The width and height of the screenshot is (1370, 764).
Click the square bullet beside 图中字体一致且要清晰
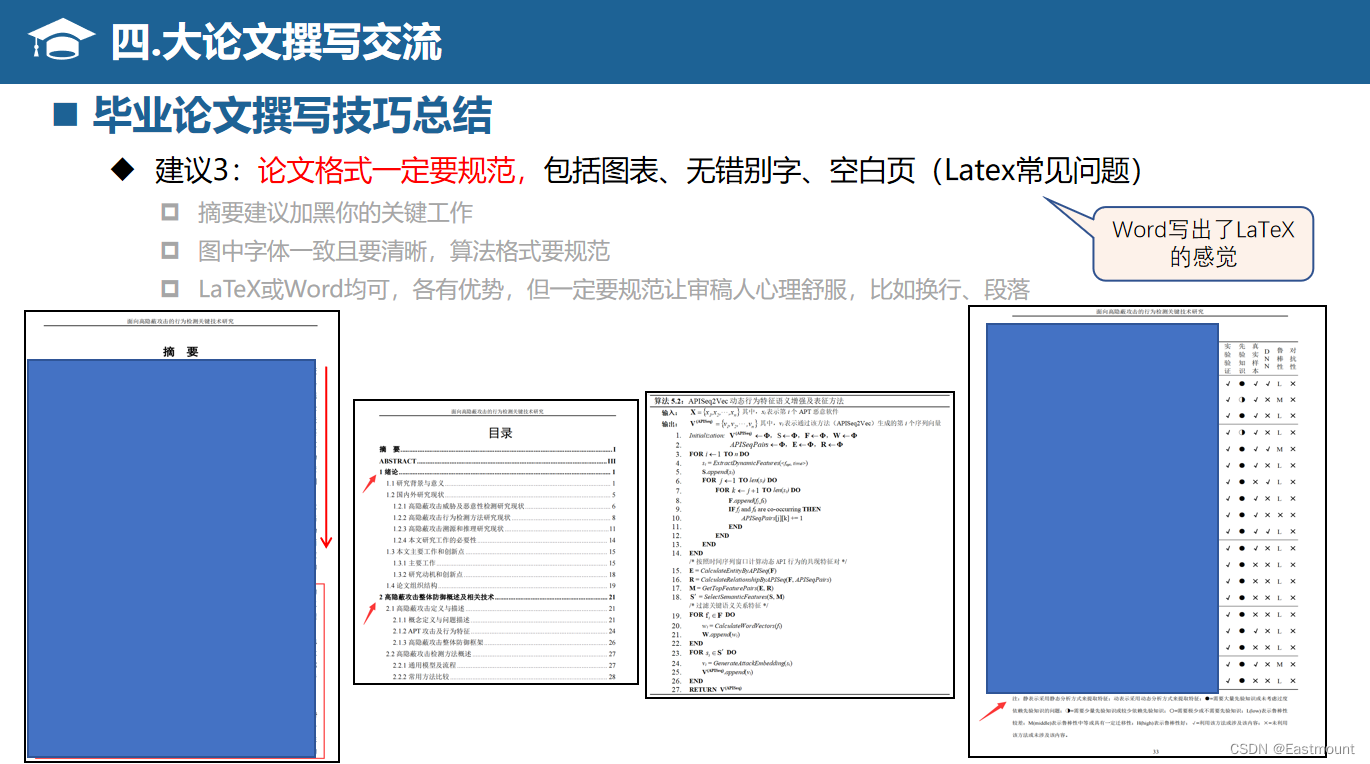[170, 250]
